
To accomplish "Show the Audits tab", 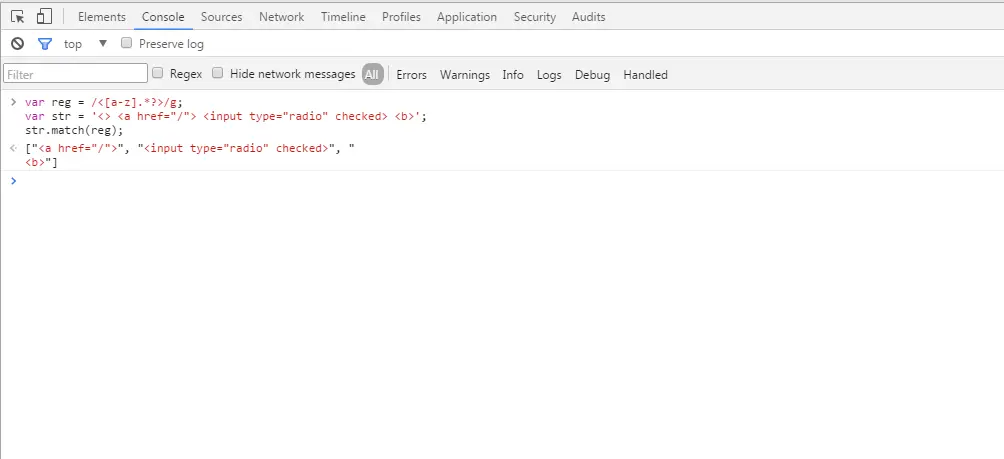I will click(588, 17).
